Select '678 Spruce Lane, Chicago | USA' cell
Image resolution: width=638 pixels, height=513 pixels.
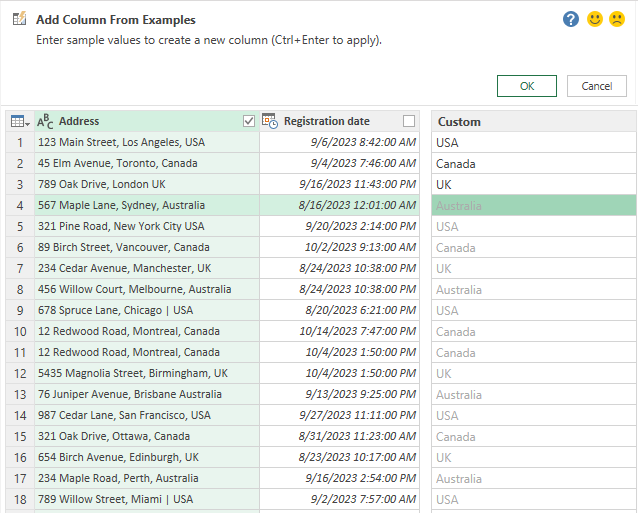(147, 310)
